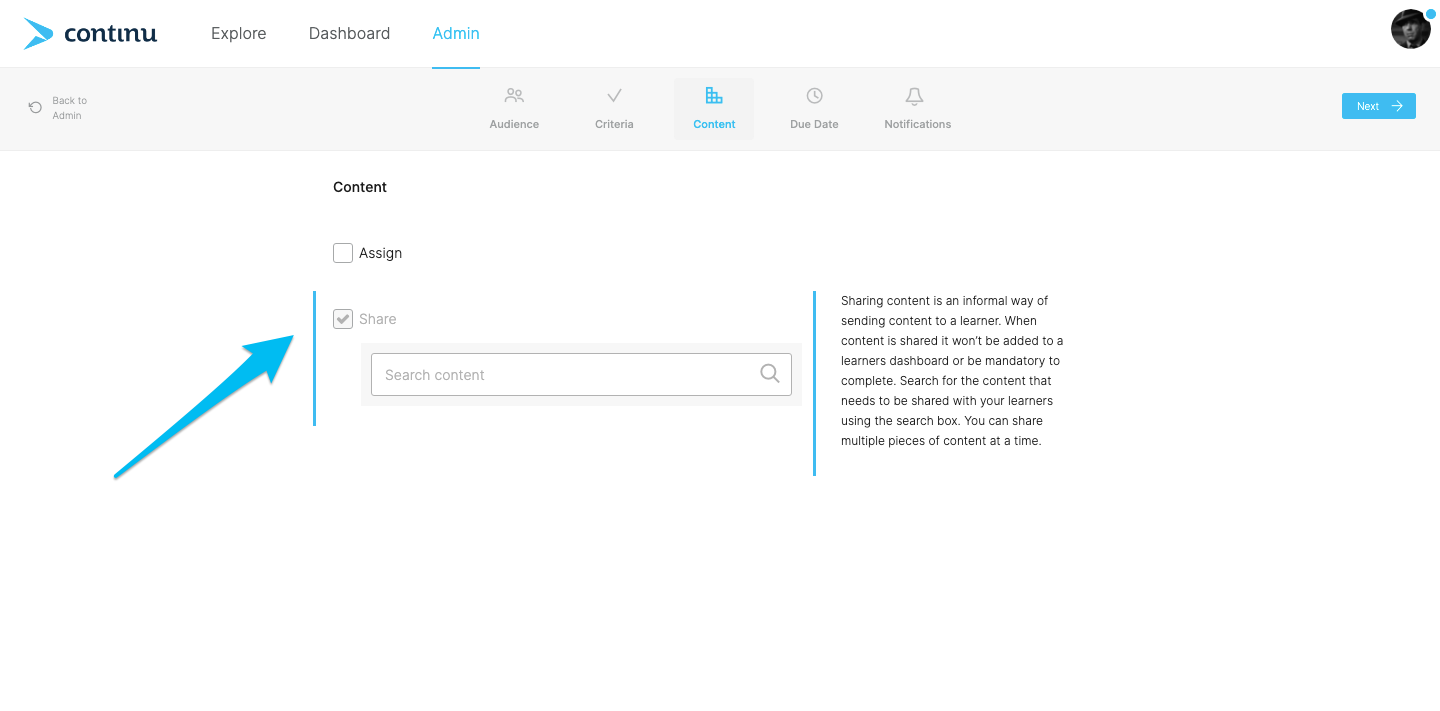Open the Notifications step
This screenshot has height=711, width=1440.
(x=917, y=109)
